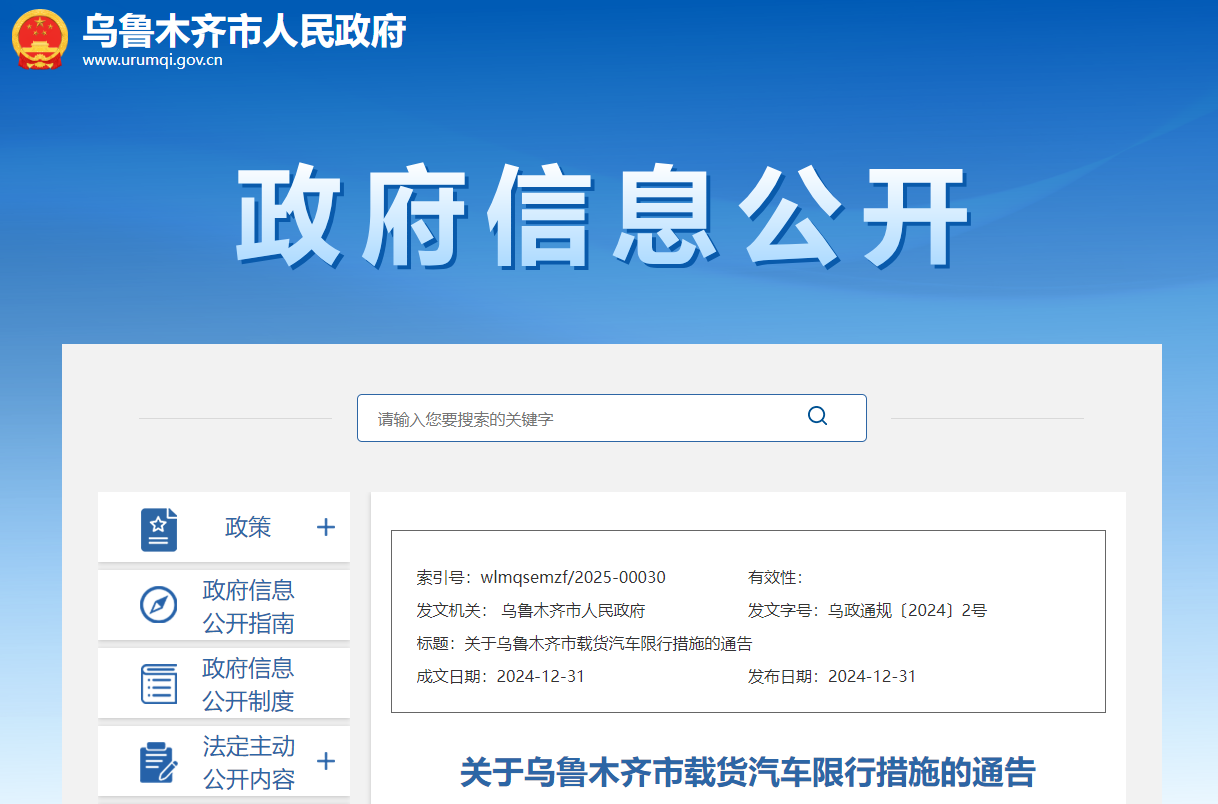Click the list icon for 政府信息公开制度

[x=159, y=683]
